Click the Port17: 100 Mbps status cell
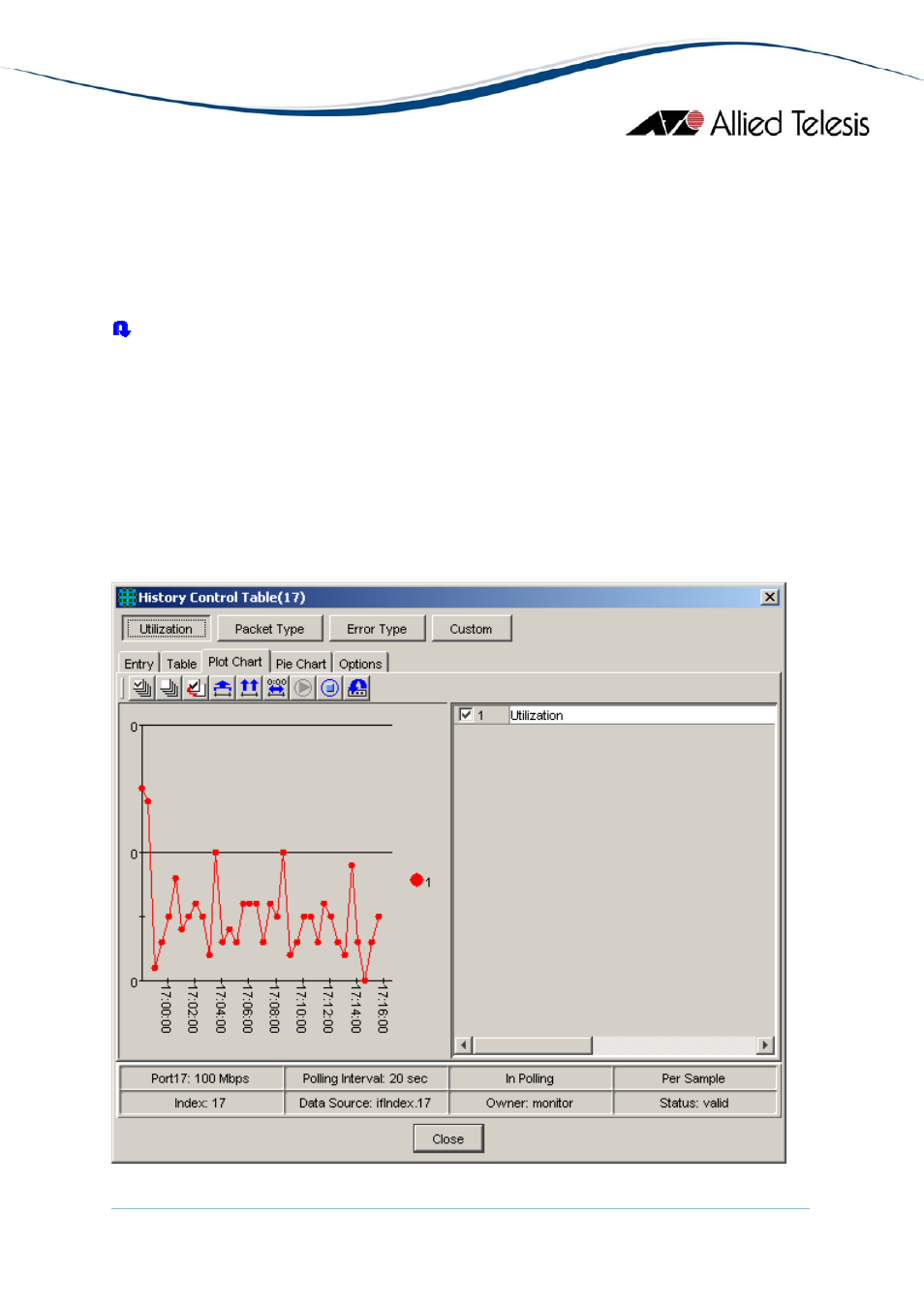 [x=200, y=1078]
